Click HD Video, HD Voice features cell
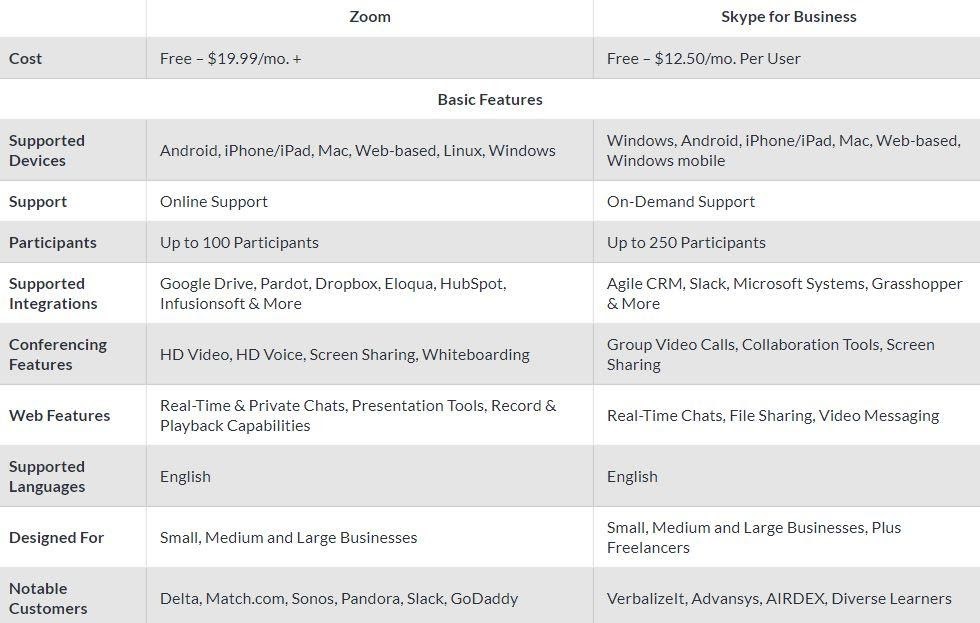Viewport: 980px width, 623px height. (x=345, y=355)
